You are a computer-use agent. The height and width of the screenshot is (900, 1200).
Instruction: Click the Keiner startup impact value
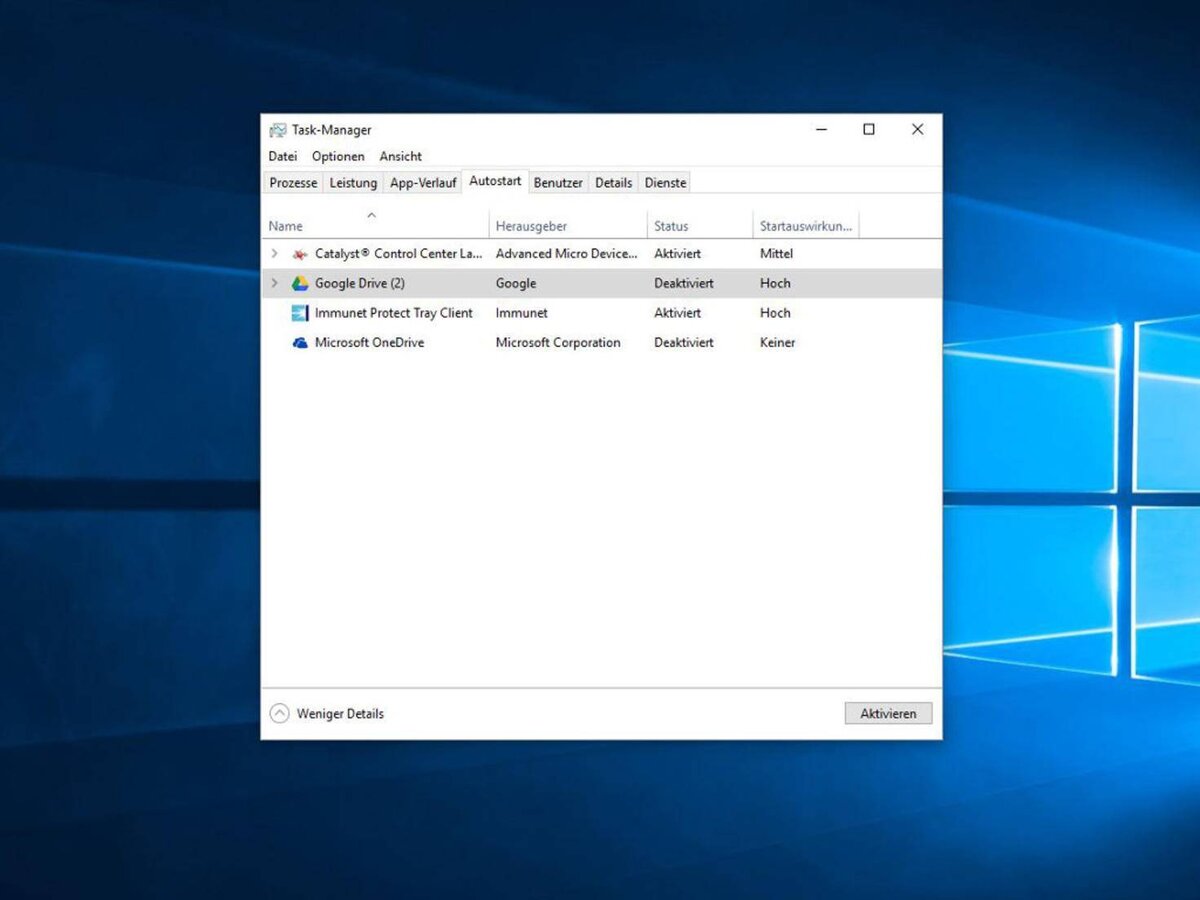[778, 343]
